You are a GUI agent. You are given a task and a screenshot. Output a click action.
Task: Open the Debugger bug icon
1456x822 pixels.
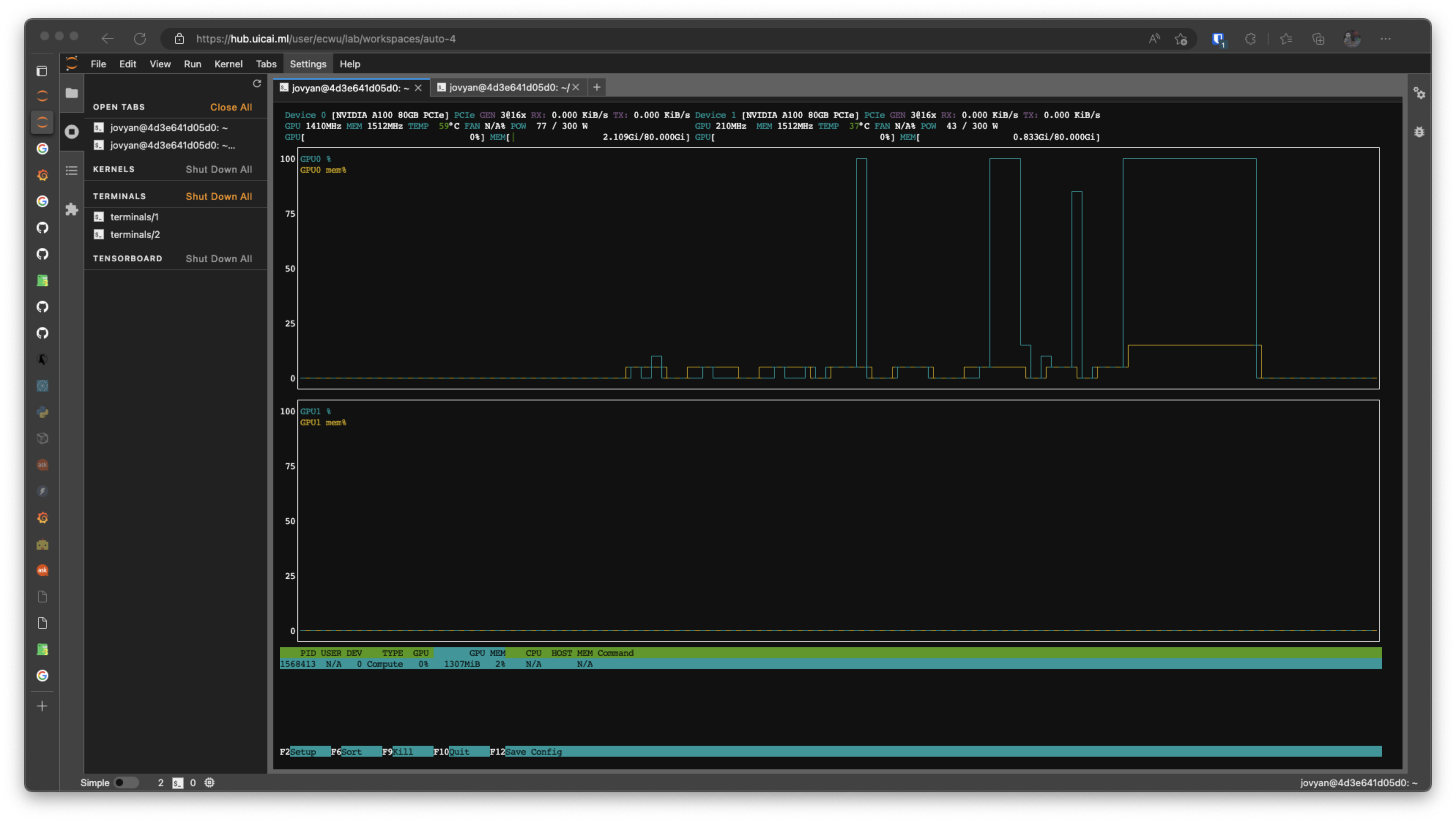tap(1419, 132)
